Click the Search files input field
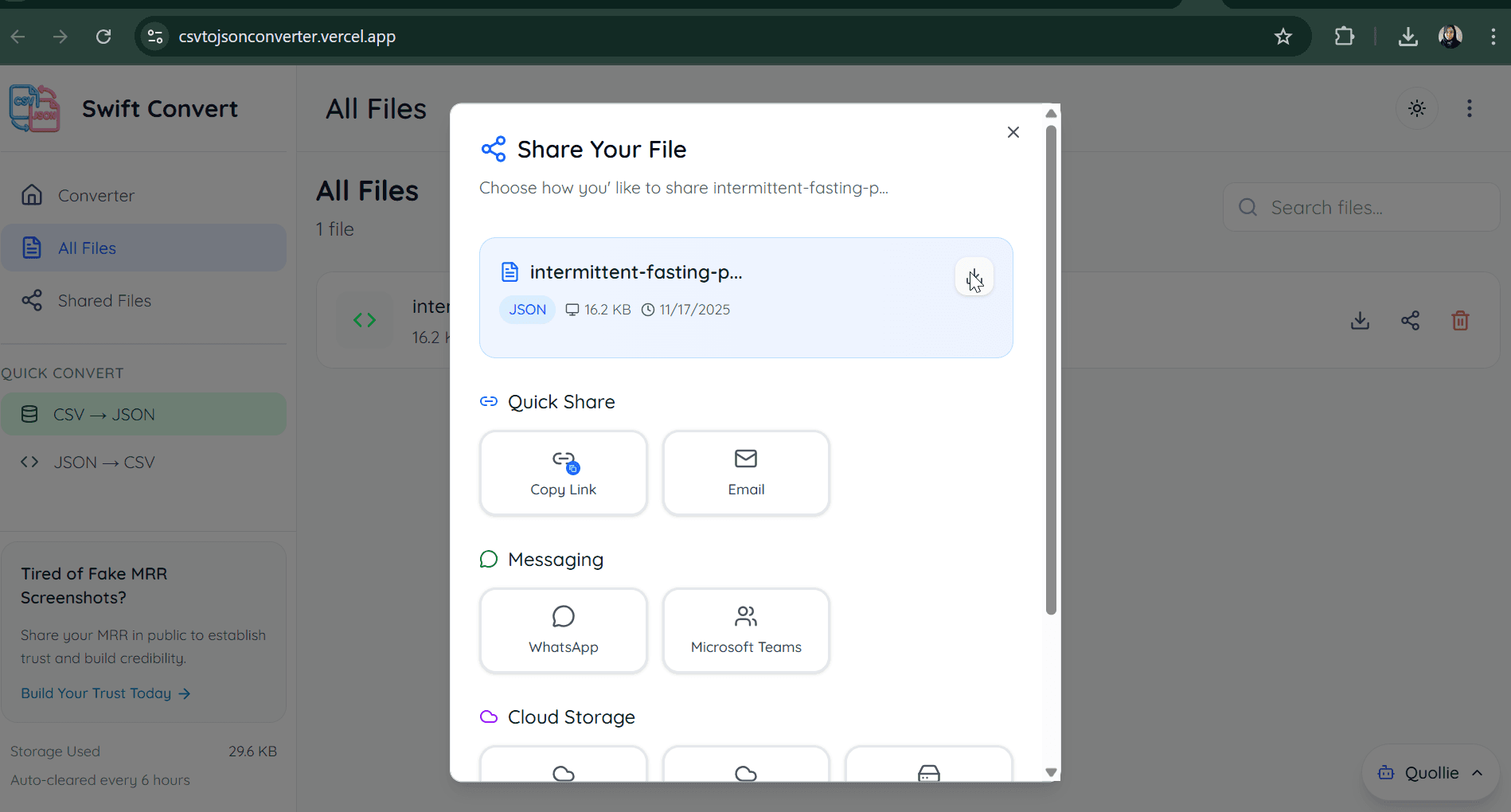The image size is (1511, 812). pyautogui.click(x=1361, y=207)
